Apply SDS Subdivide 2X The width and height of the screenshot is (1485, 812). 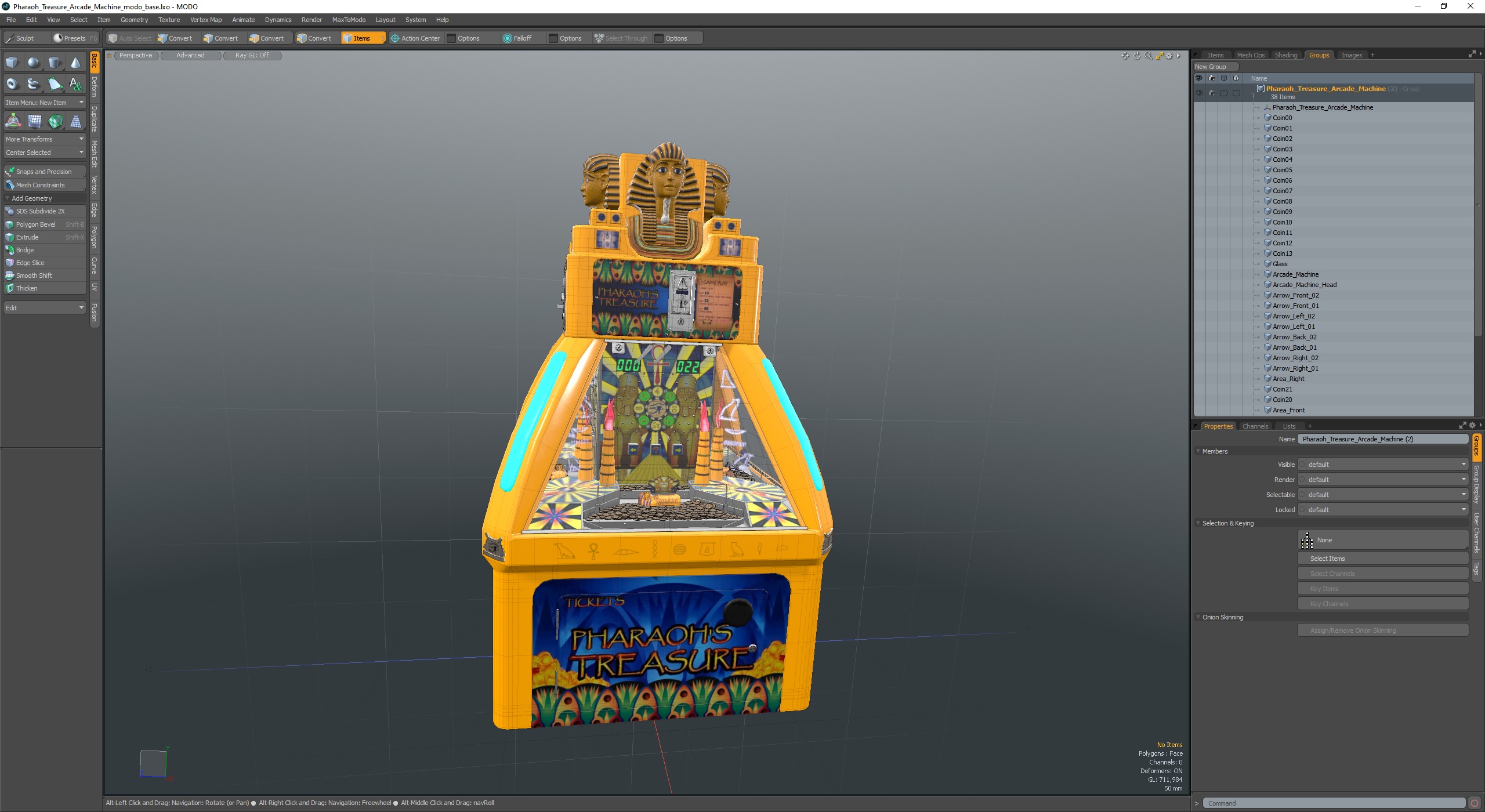pyautogui.click(x=45, y=211)
